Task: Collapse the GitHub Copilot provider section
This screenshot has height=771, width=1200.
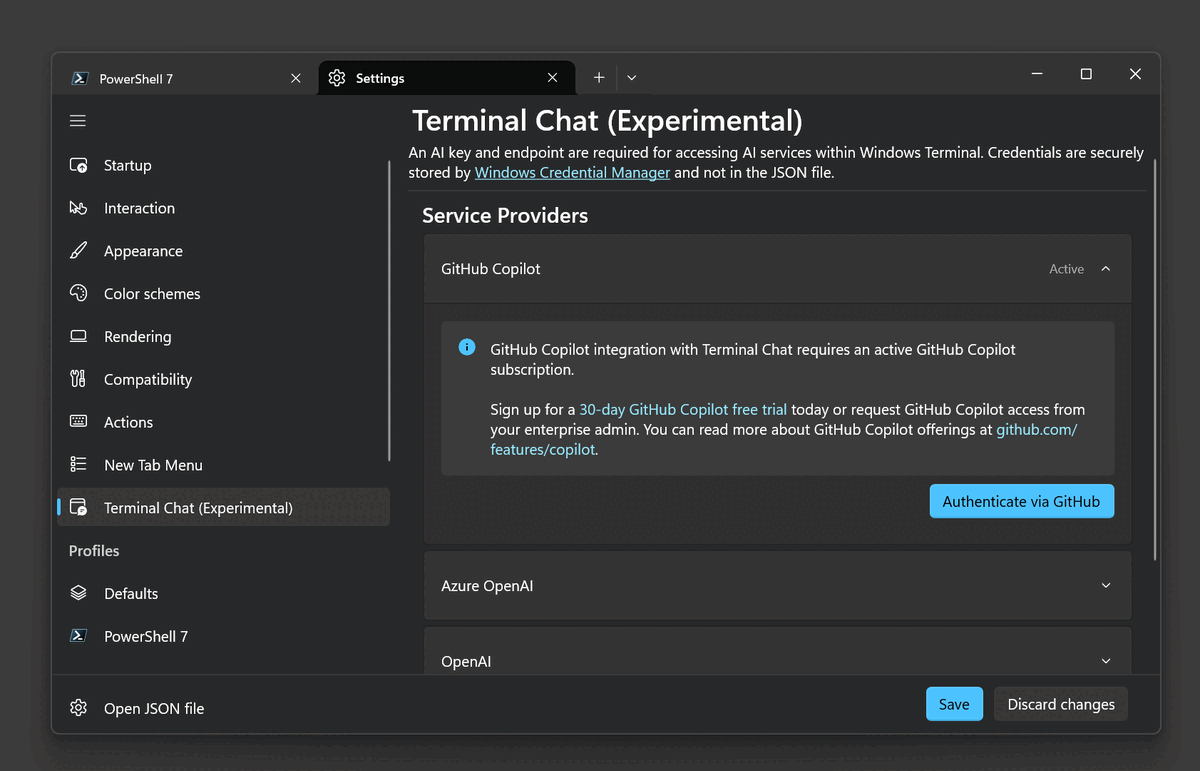Action: click(x=1105, y=269)
